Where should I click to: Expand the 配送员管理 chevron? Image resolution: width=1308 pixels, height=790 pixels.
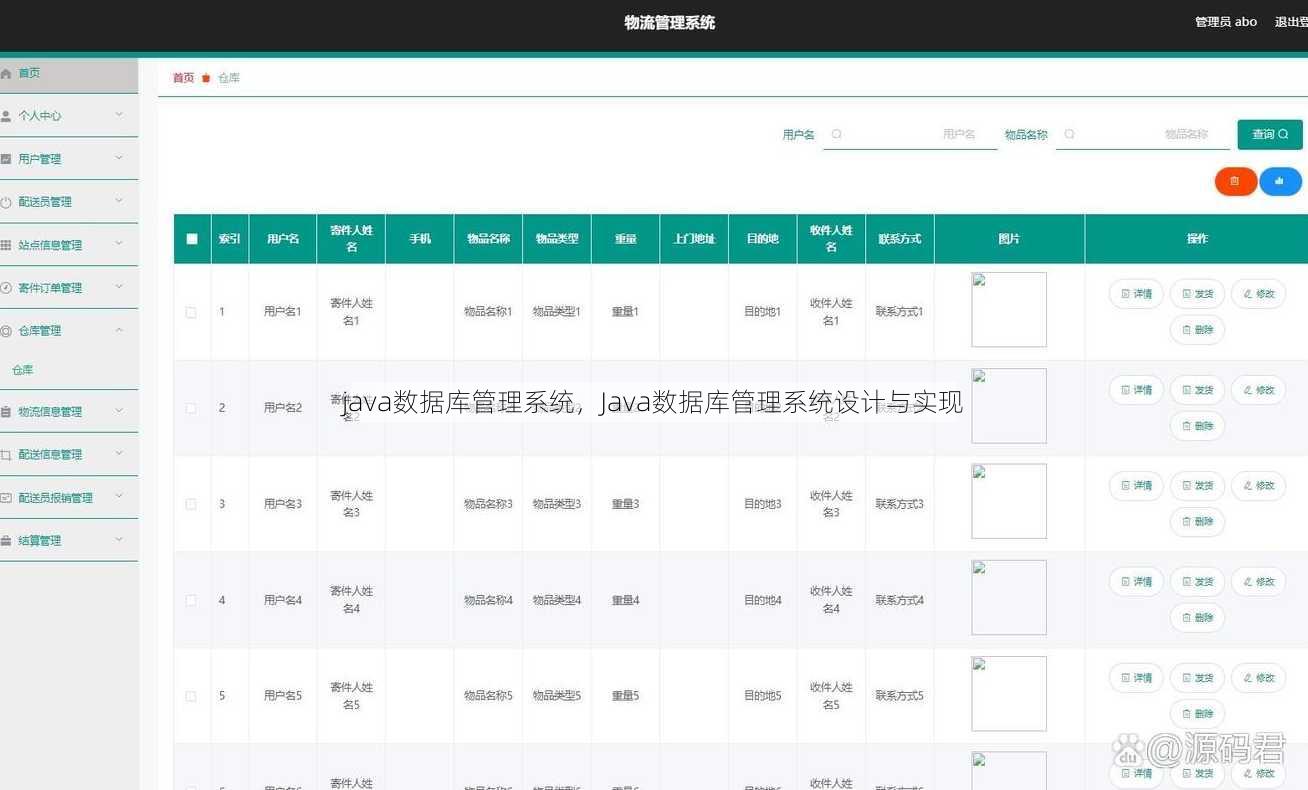click(x=119, y=201)
